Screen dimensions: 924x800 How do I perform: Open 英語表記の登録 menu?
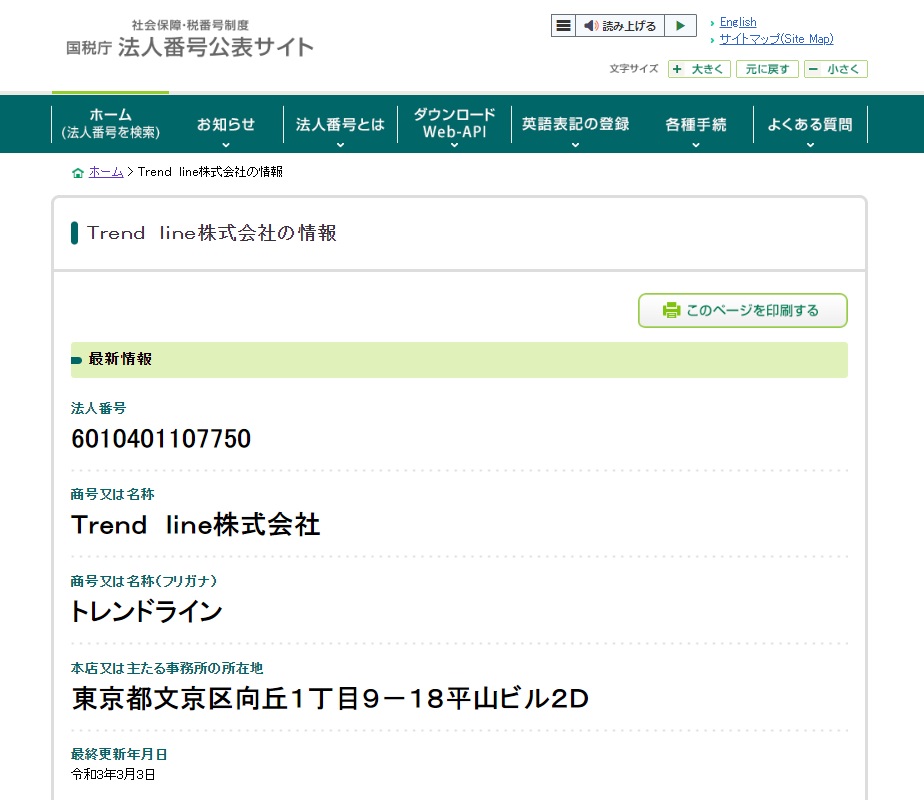tap(575, 124)
